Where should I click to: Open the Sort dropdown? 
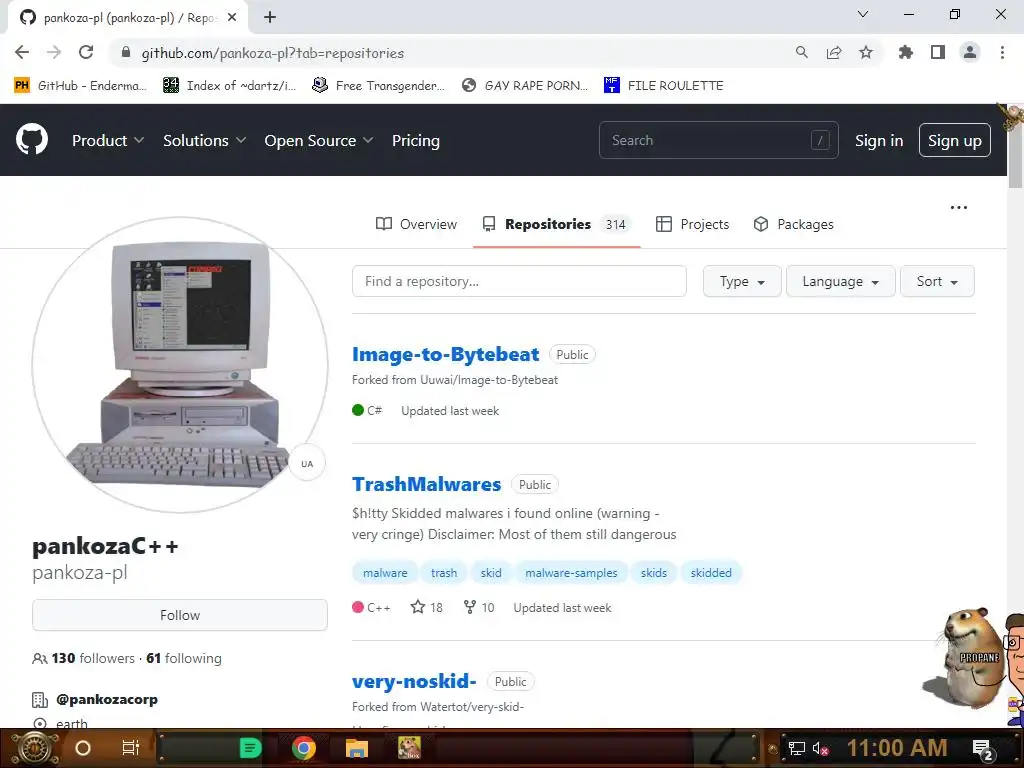pos(937,281)
